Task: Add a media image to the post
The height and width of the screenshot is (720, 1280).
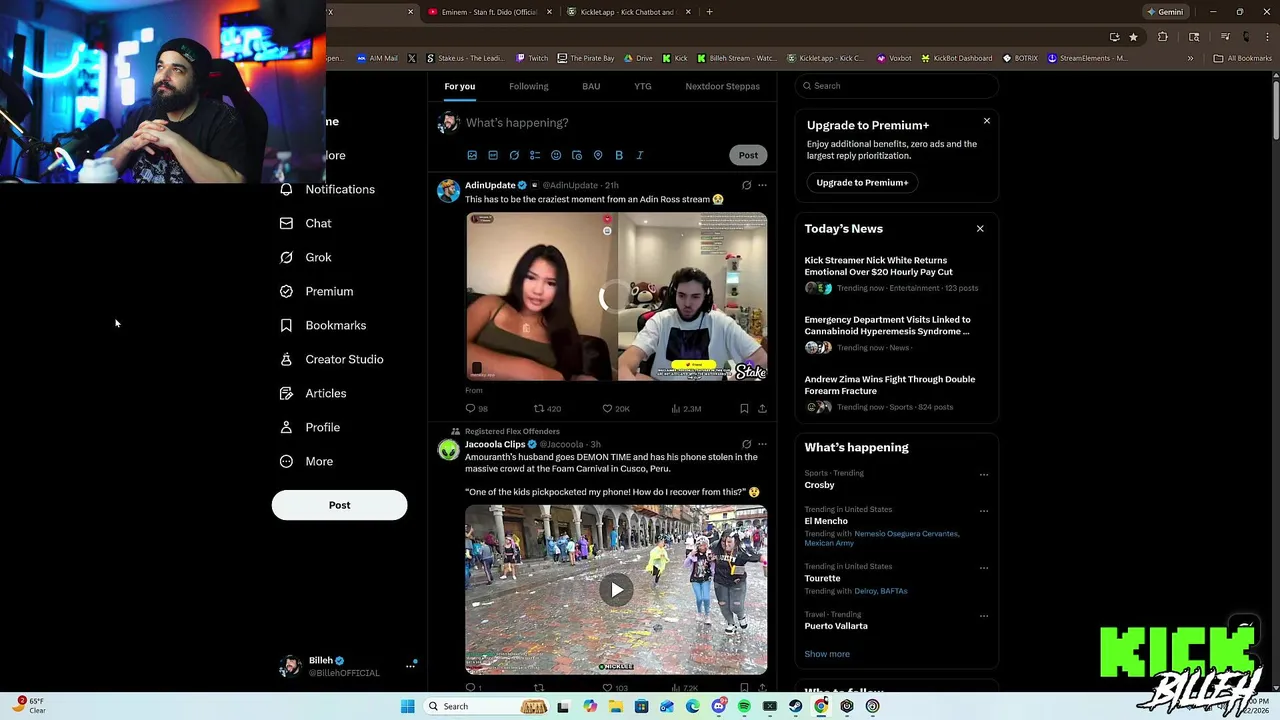Action: (x=472, y=155)
